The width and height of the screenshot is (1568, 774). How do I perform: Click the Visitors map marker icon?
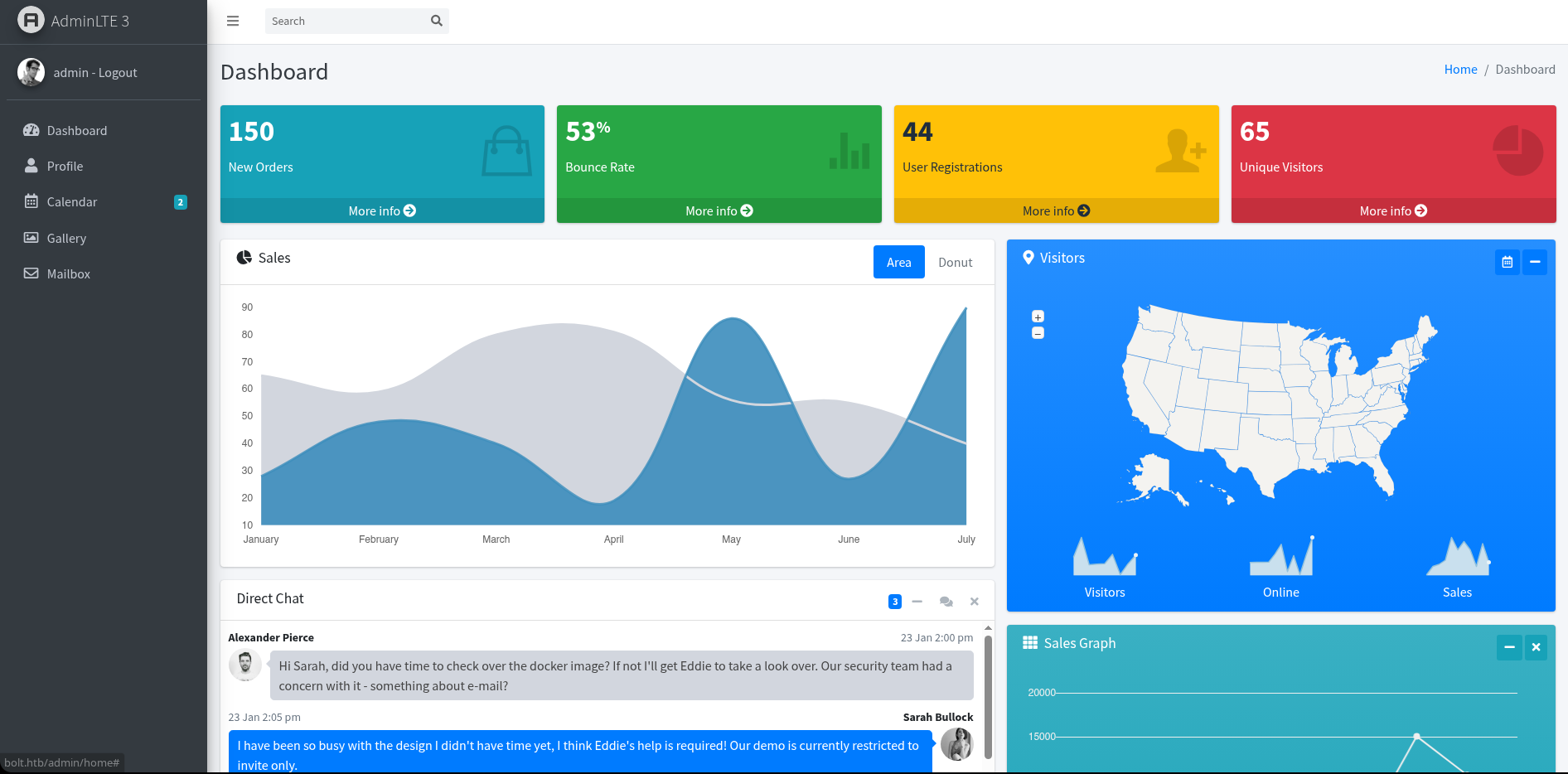1028,258
